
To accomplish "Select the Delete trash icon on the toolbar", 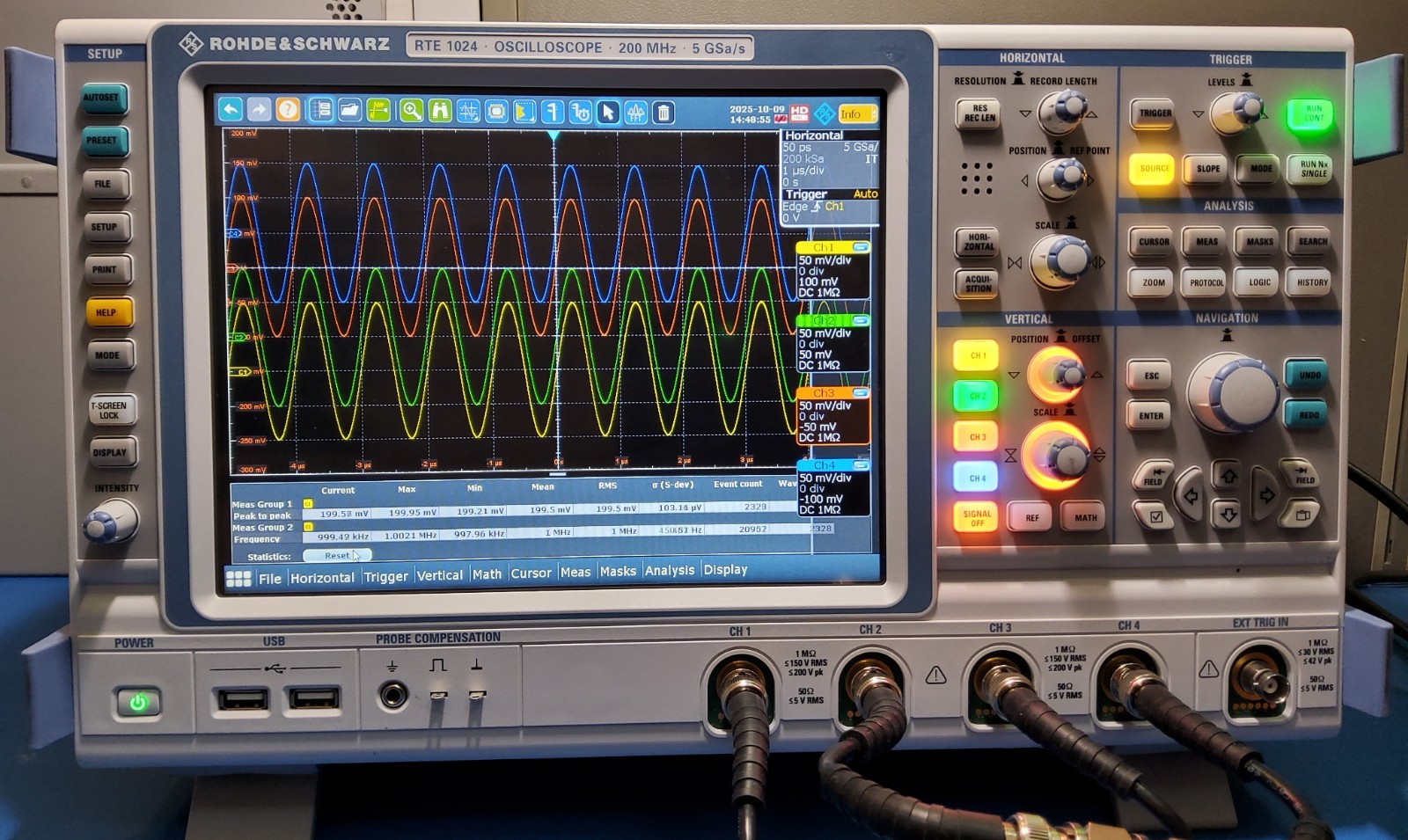I will point(662,113).
